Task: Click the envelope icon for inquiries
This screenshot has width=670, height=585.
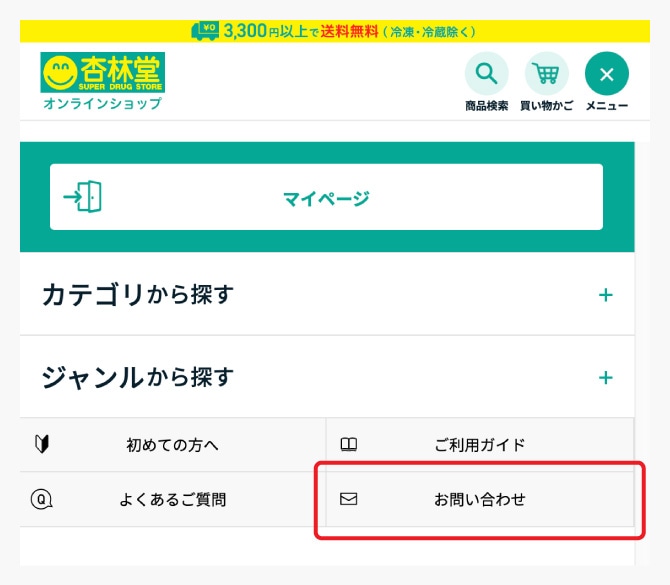Action: [x=349, y=499]
